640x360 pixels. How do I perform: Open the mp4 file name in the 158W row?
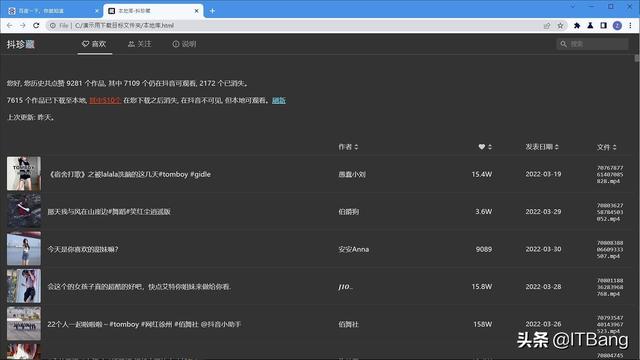click(610, 324)
